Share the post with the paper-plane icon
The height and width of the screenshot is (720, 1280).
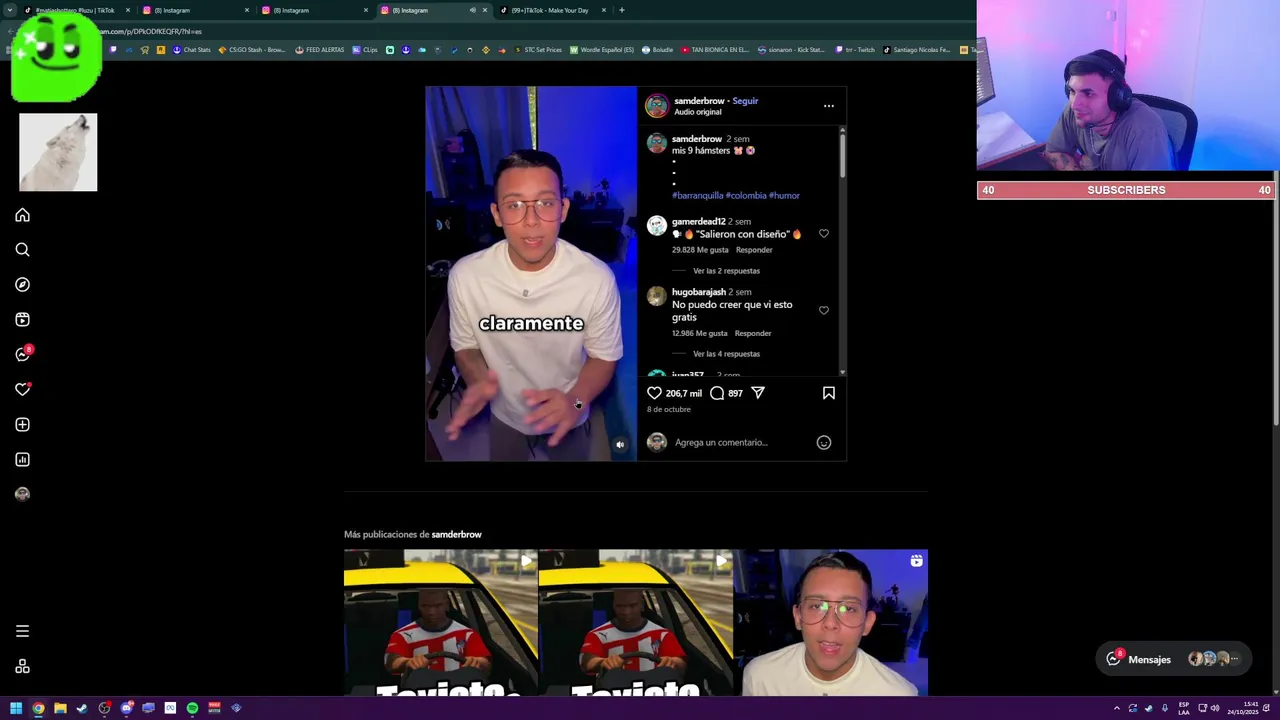click(758, 393)
